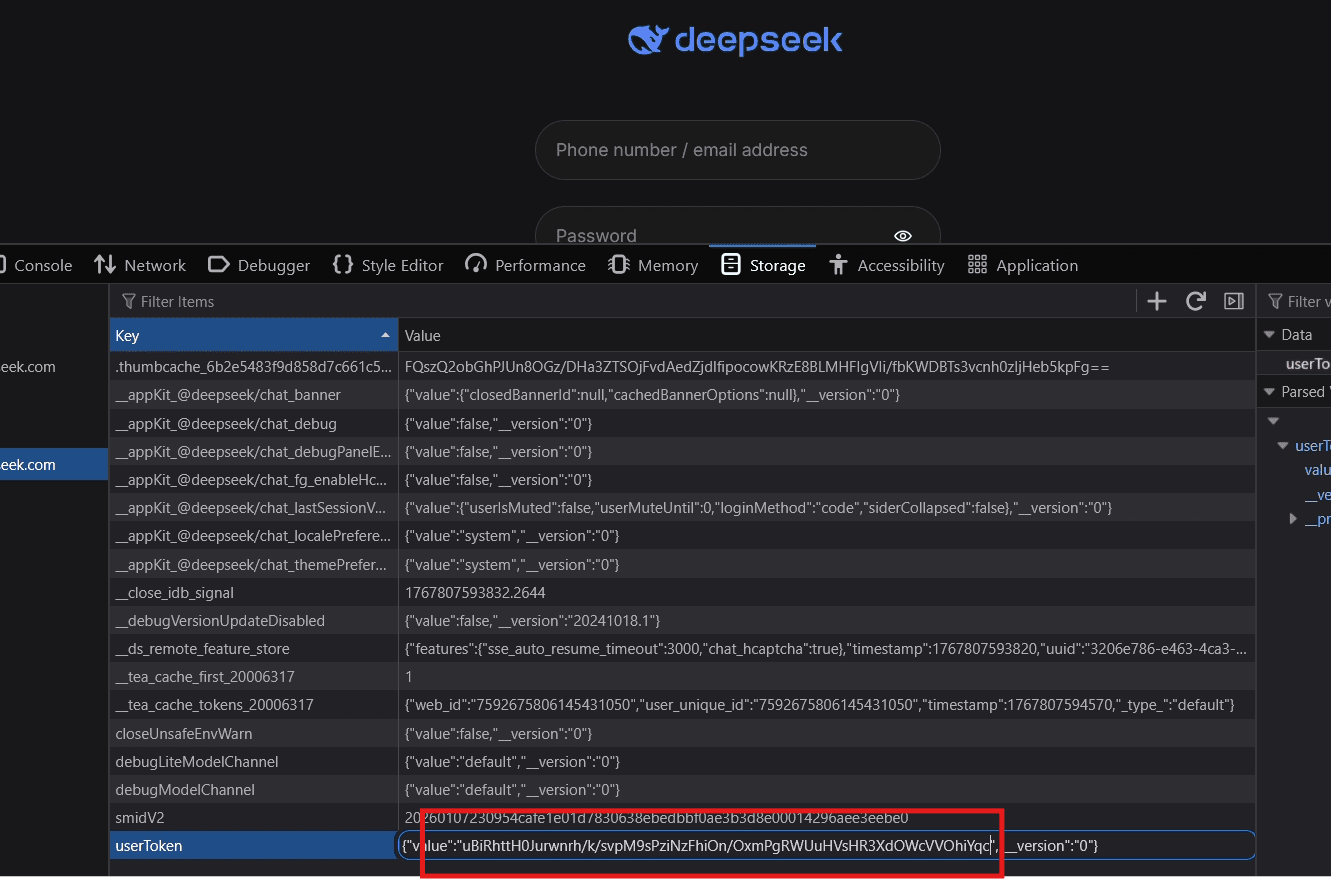Select the chat_localePrefere... key row
Viewport: 1331px width, 879px height.
[x=254, y=536]
